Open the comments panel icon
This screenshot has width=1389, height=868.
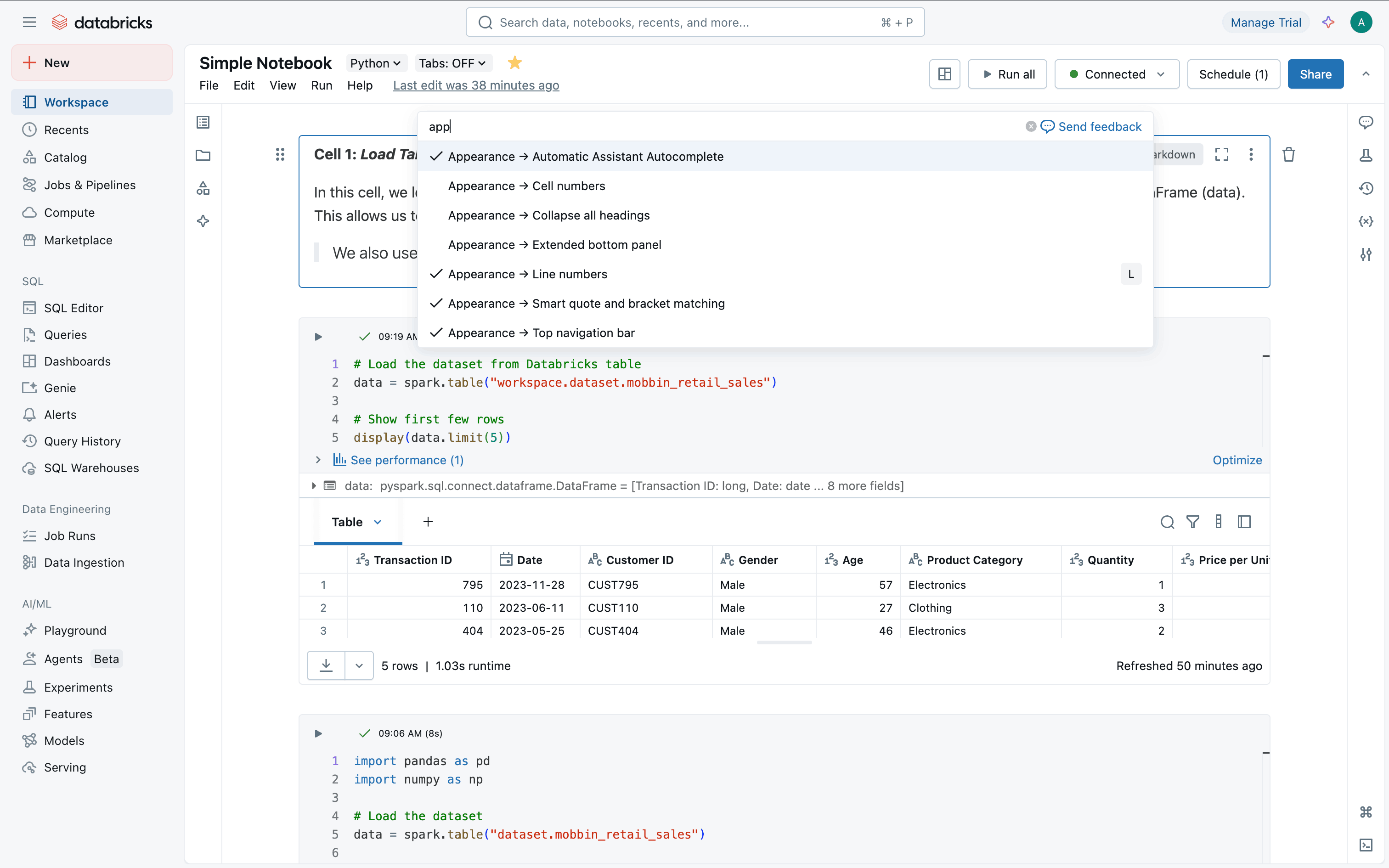[x=1366, y=122]
